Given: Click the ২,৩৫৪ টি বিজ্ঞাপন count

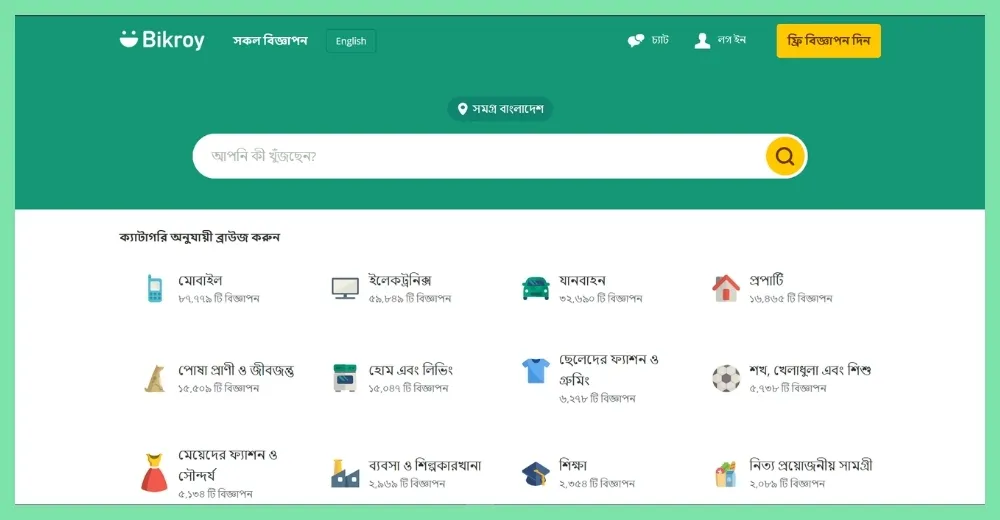Looking at the screenshot, I should (597, 484).
